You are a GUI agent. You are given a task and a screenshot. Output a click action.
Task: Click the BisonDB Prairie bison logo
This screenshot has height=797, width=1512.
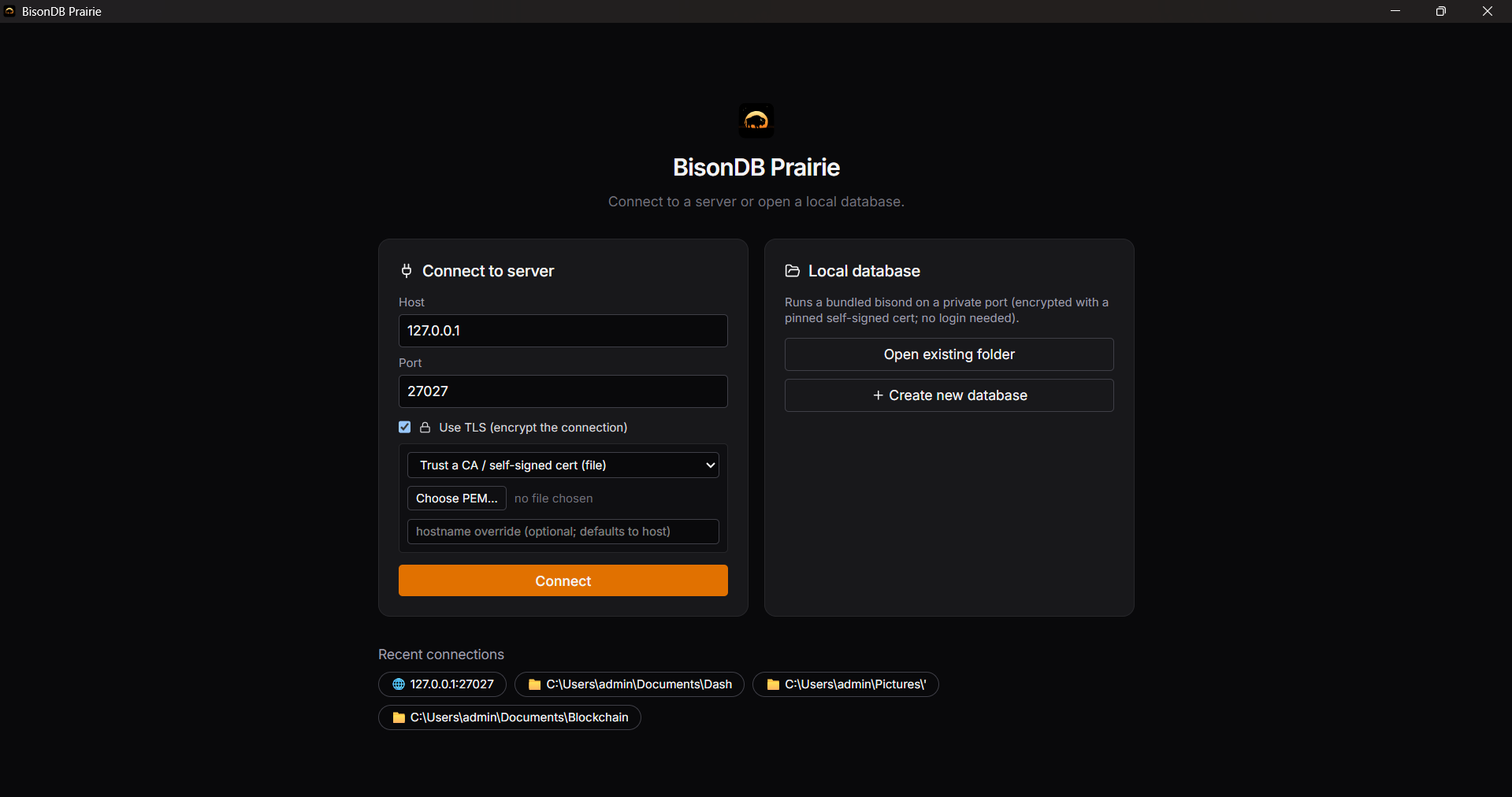tap(756, 120)
